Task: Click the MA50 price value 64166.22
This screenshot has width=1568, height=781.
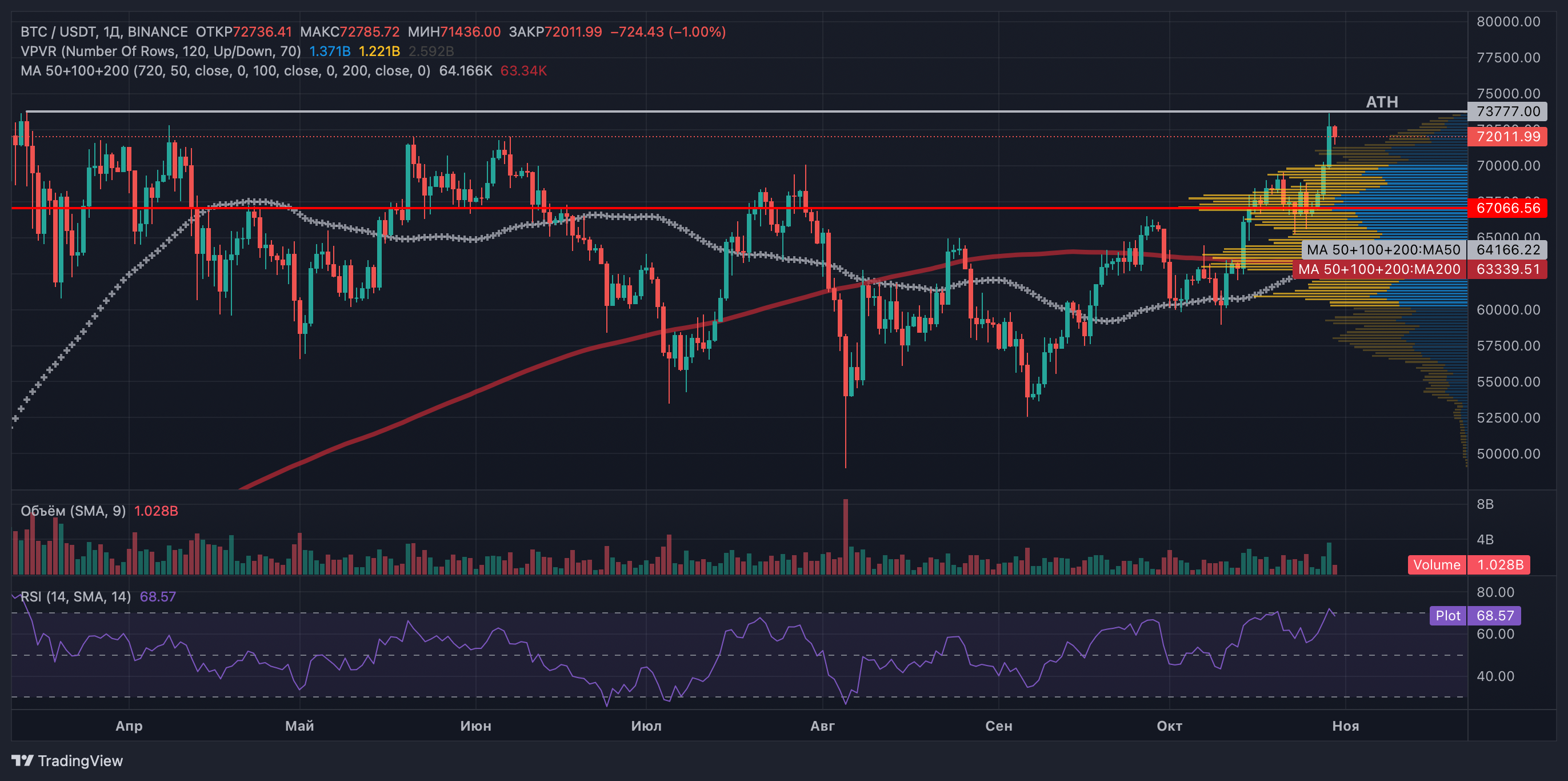Action: [x=1508, y=250]
